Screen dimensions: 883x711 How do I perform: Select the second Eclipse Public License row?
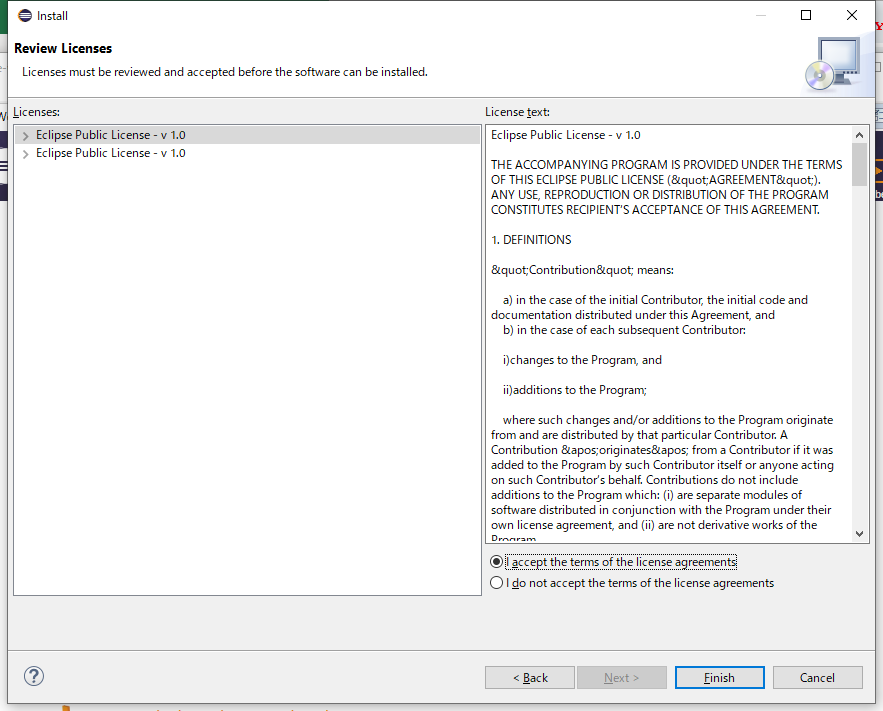[110, 153]
